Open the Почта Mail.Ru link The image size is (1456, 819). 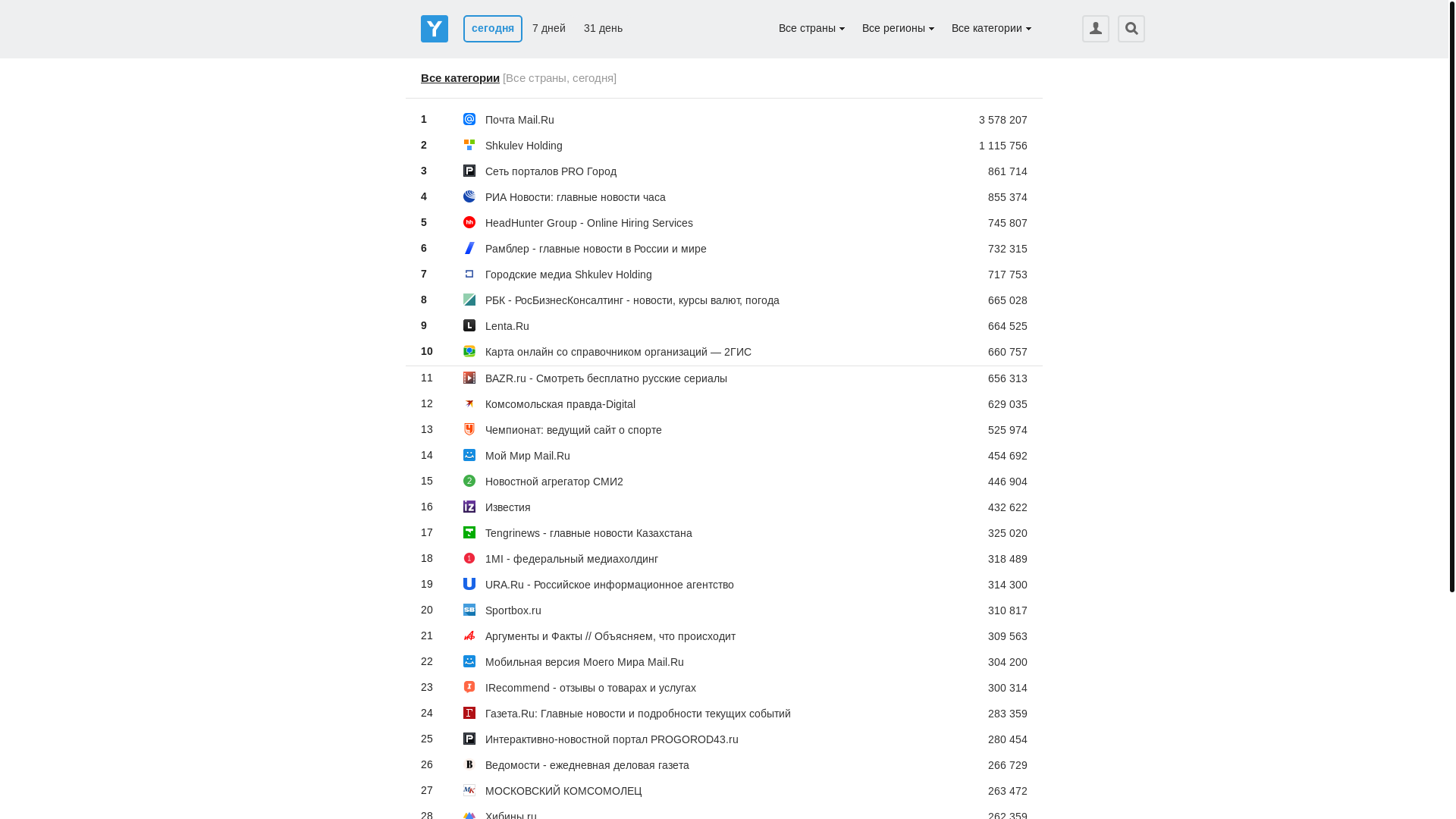click(519, 120)
